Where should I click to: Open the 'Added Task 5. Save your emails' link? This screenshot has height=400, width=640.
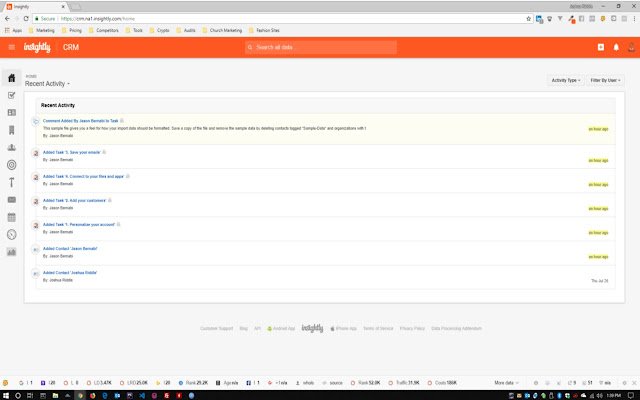(x=71, y=152)
